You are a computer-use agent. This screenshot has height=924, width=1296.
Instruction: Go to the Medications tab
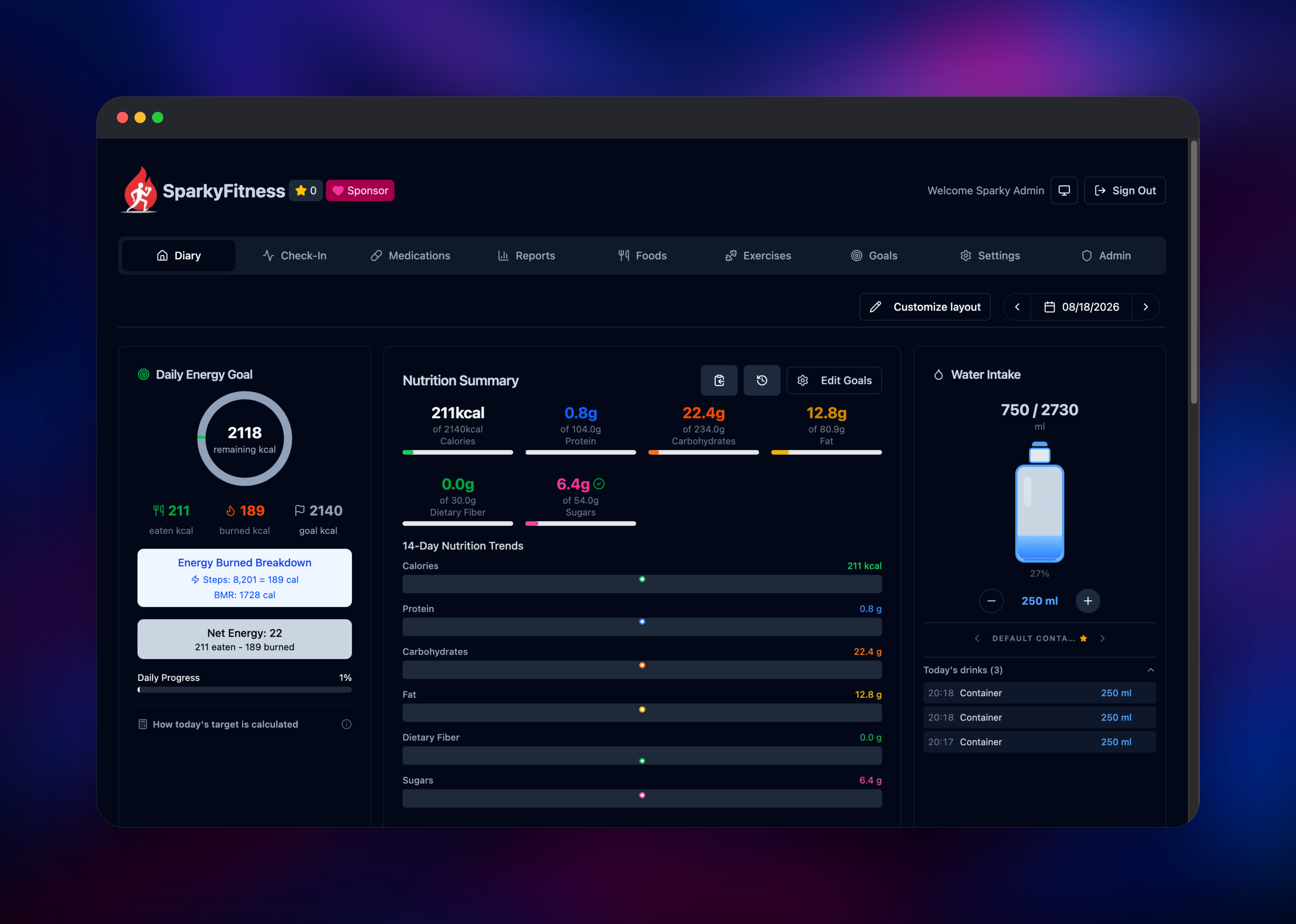[410, 256]
